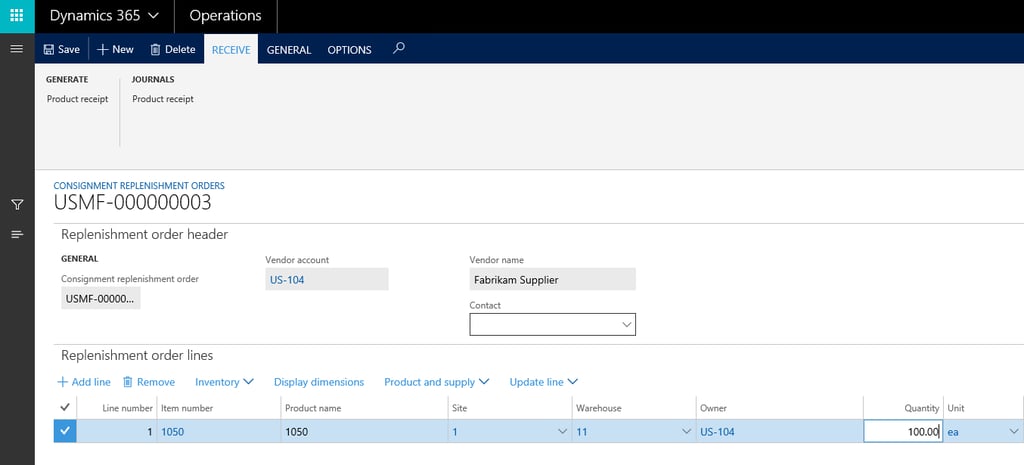Click the Unit column header
1024x465 pixels.
click(955, 408)
